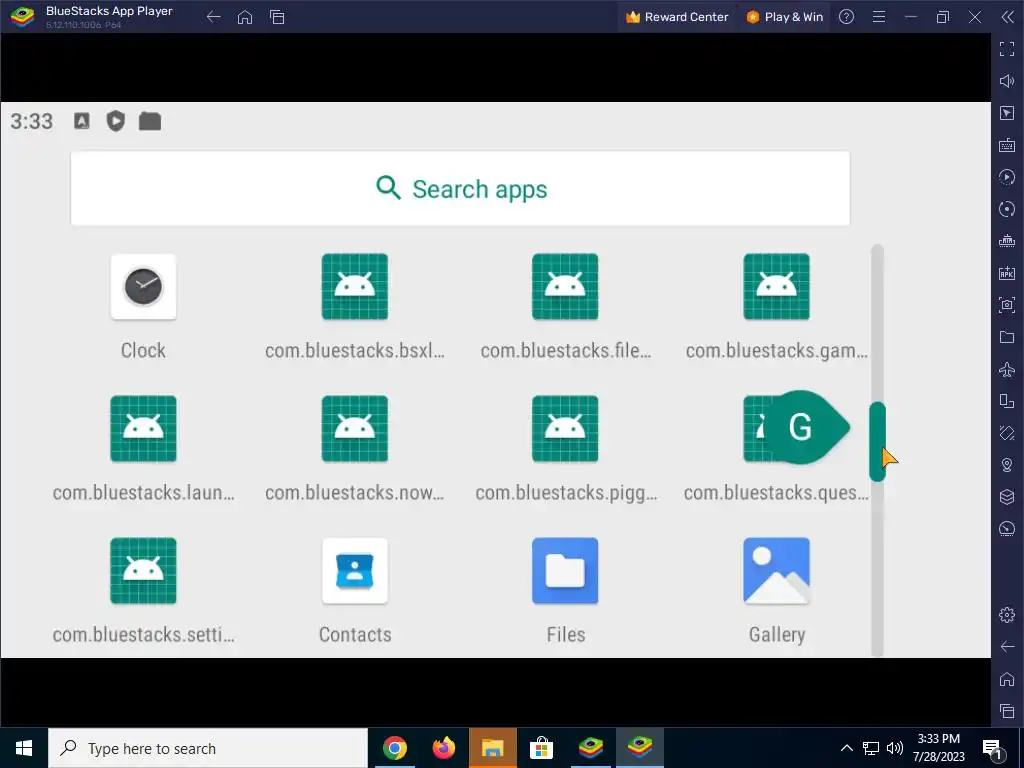Open the Gallery app

776,571
